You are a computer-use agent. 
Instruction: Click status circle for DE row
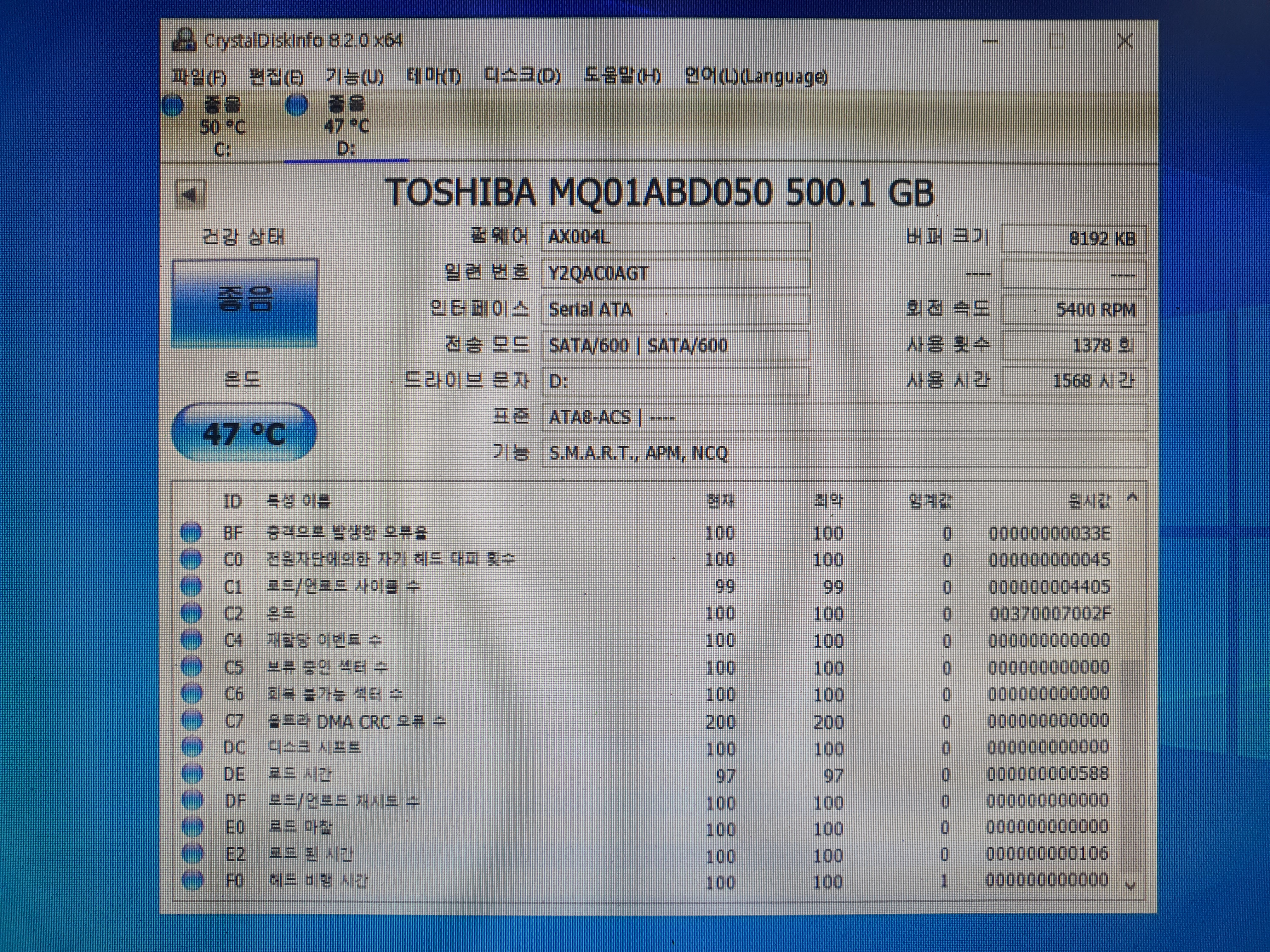tap(192, 774)
